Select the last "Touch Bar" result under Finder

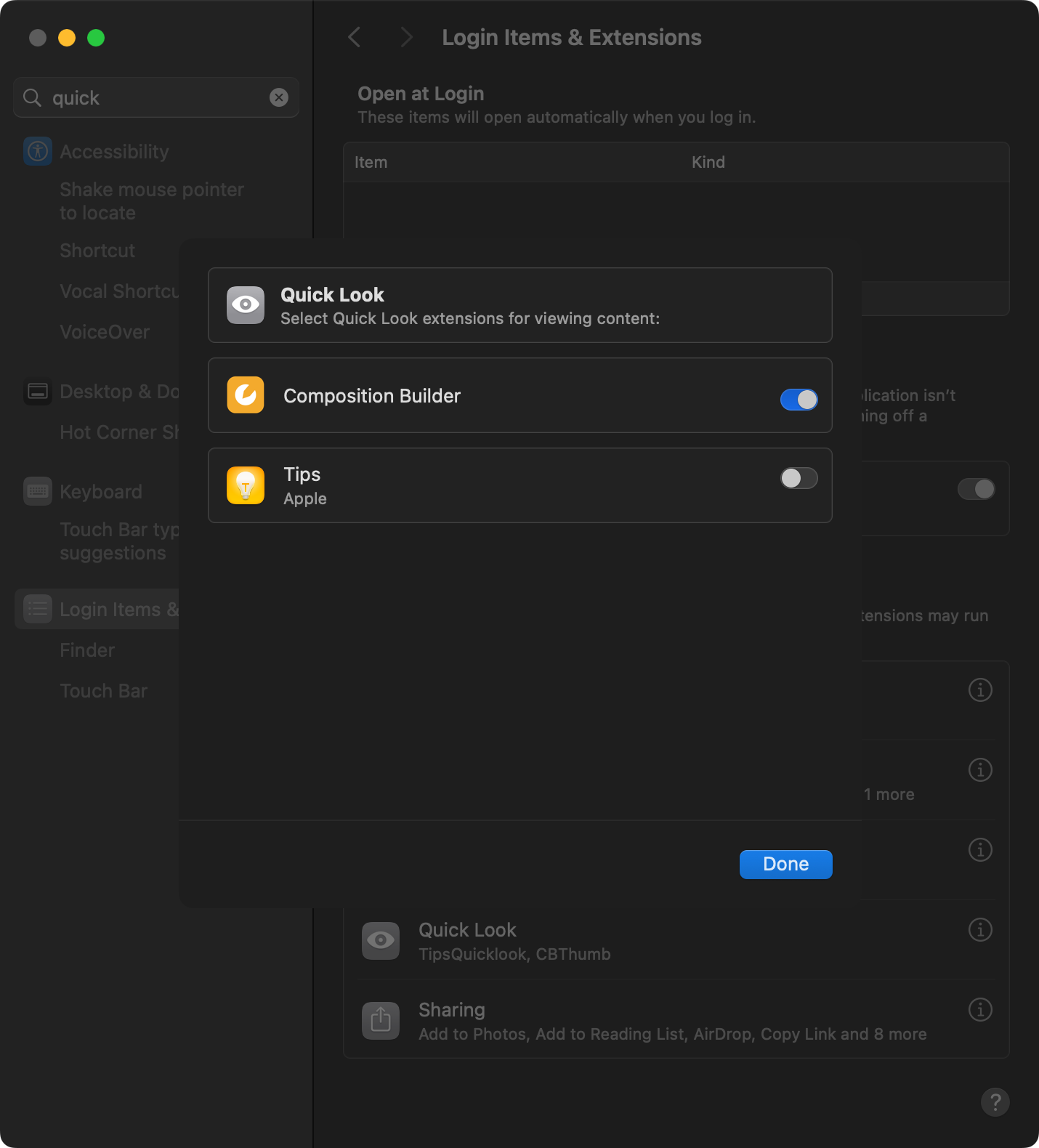pos(103,691)
